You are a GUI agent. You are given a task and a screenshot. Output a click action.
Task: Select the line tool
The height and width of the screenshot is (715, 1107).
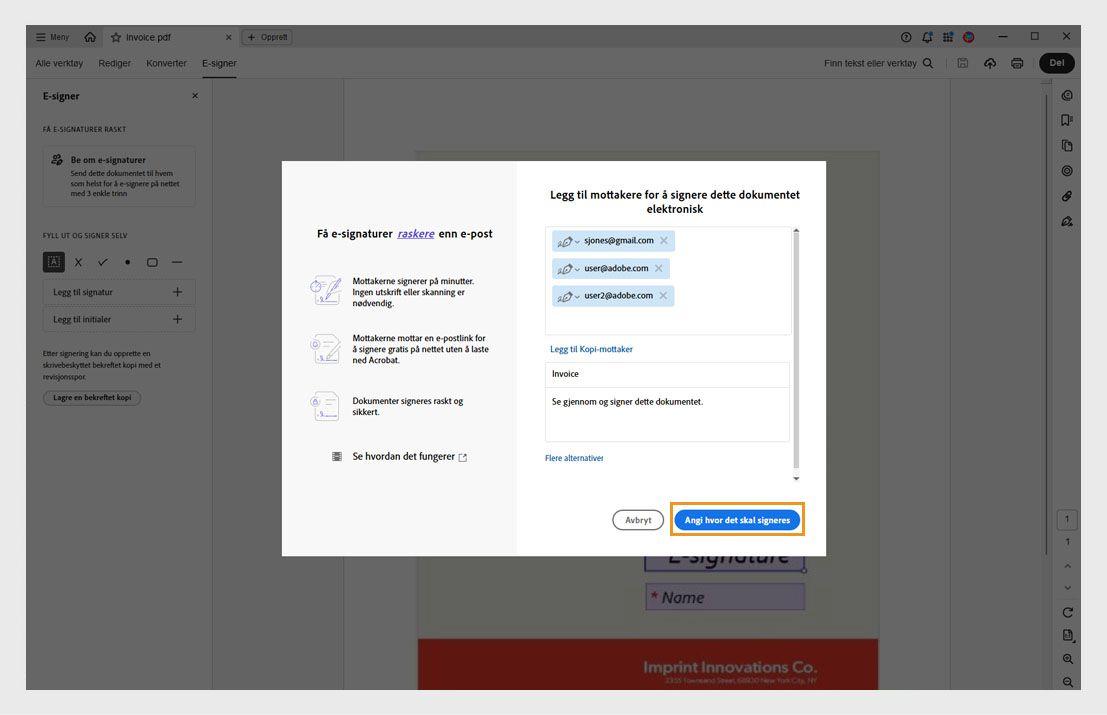(176, 263)
